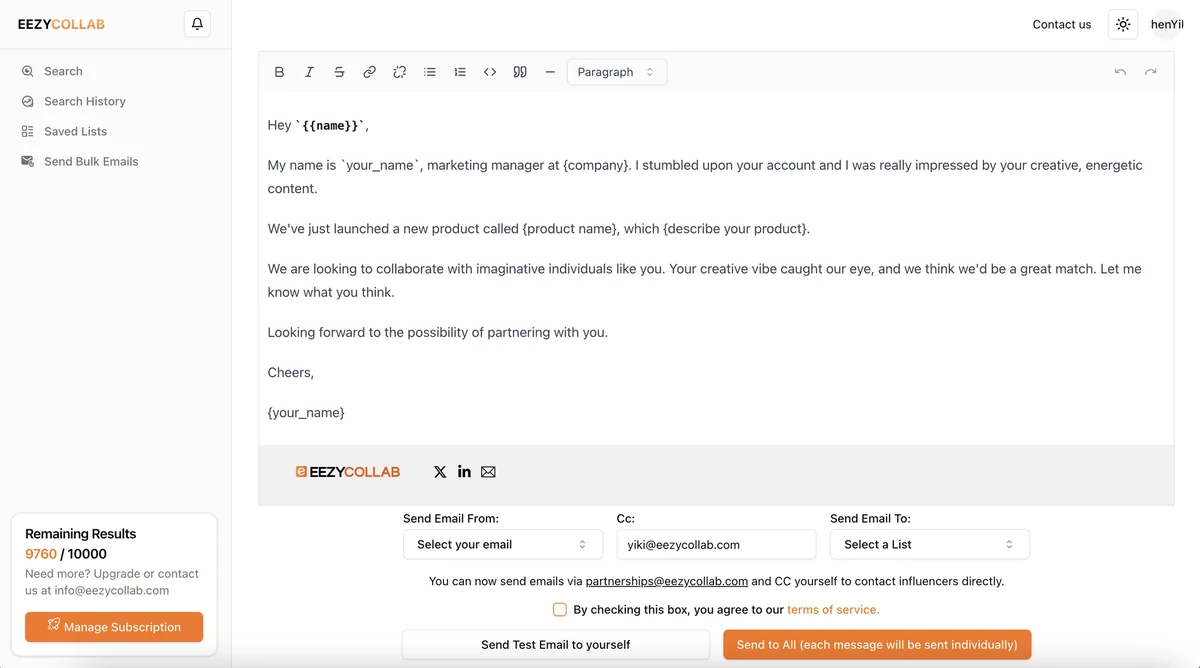
Task: Click Send Test Email to yourself
Action: pos(555,644)
